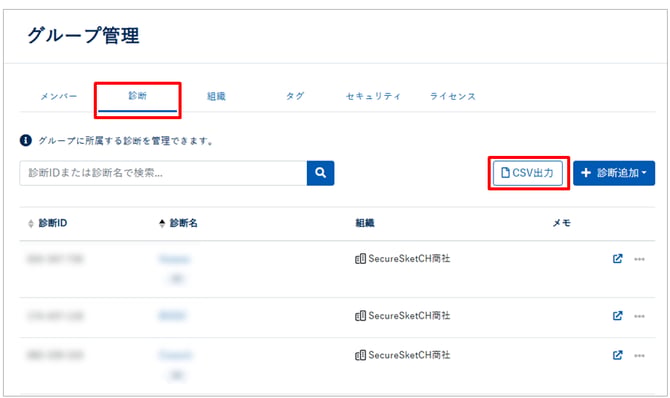Viewport: 670px width, 398px height.
Task: Click the first row's blurred 診断名 link
Action: point(174,259)
